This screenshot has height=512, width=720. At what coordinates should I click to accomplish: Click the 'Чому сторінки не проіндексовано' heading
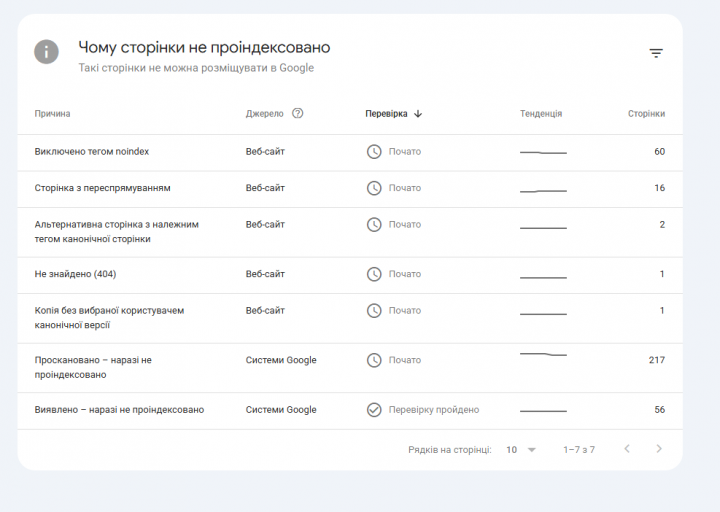tap(204, 48)
